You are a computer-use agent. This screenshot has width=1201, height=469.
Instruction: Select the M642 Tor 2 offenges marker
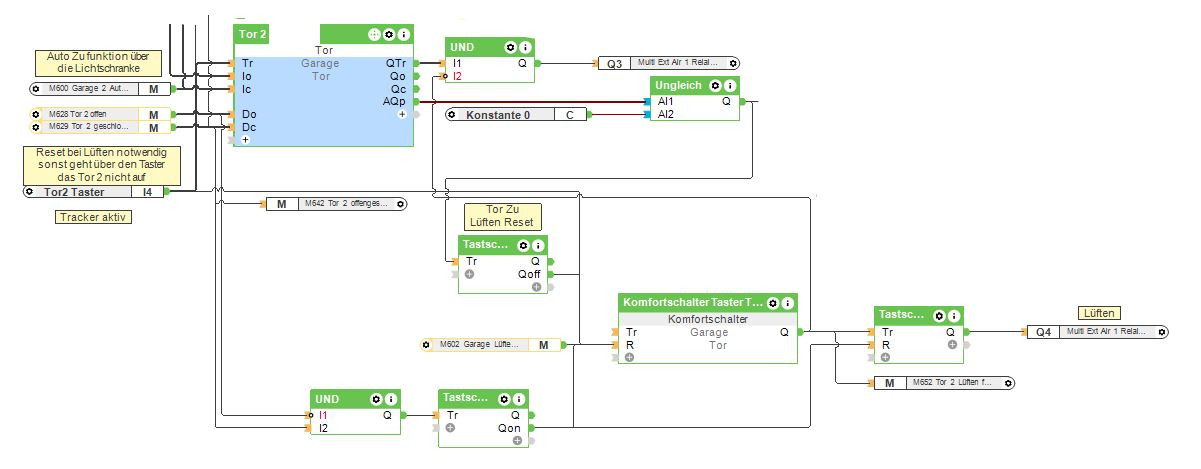click(x=336, y=204)
